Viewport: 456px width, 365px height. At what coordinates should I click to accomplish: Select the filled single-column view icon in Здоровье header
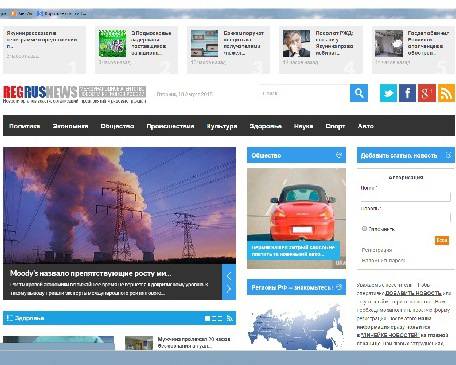[x=207, y=319]
